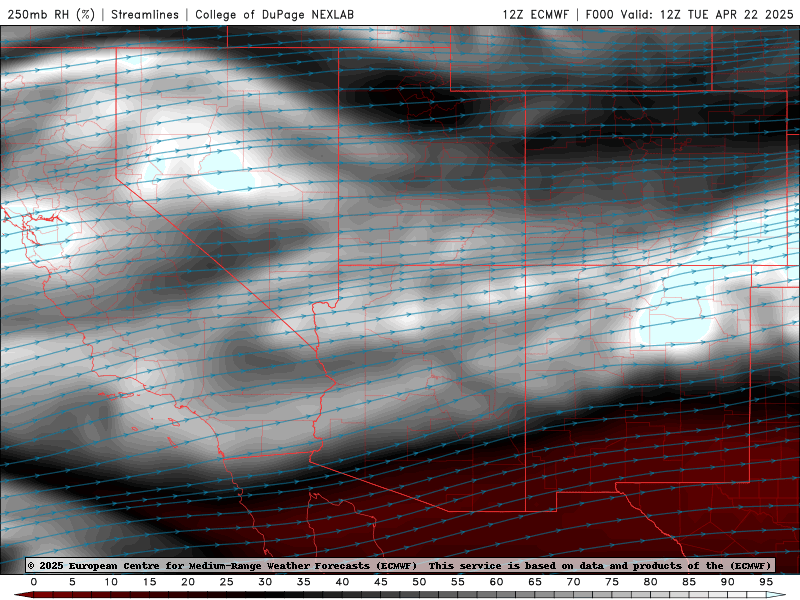The height and width of the screenshot is (600, 800).
Task: Click the '0' label on color scale
Action: pos(34,582)
